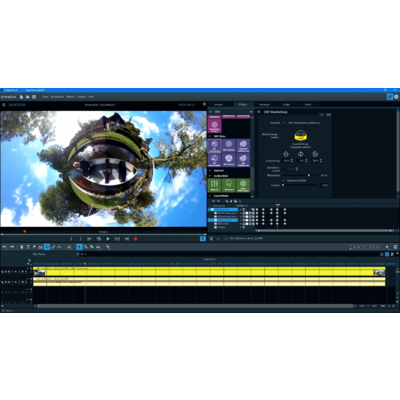Image resolution: width=400 pixels, height=400 pixels.
Task: Expand the collapsed section below 360 Video tiles
Action: coord(210,170)
